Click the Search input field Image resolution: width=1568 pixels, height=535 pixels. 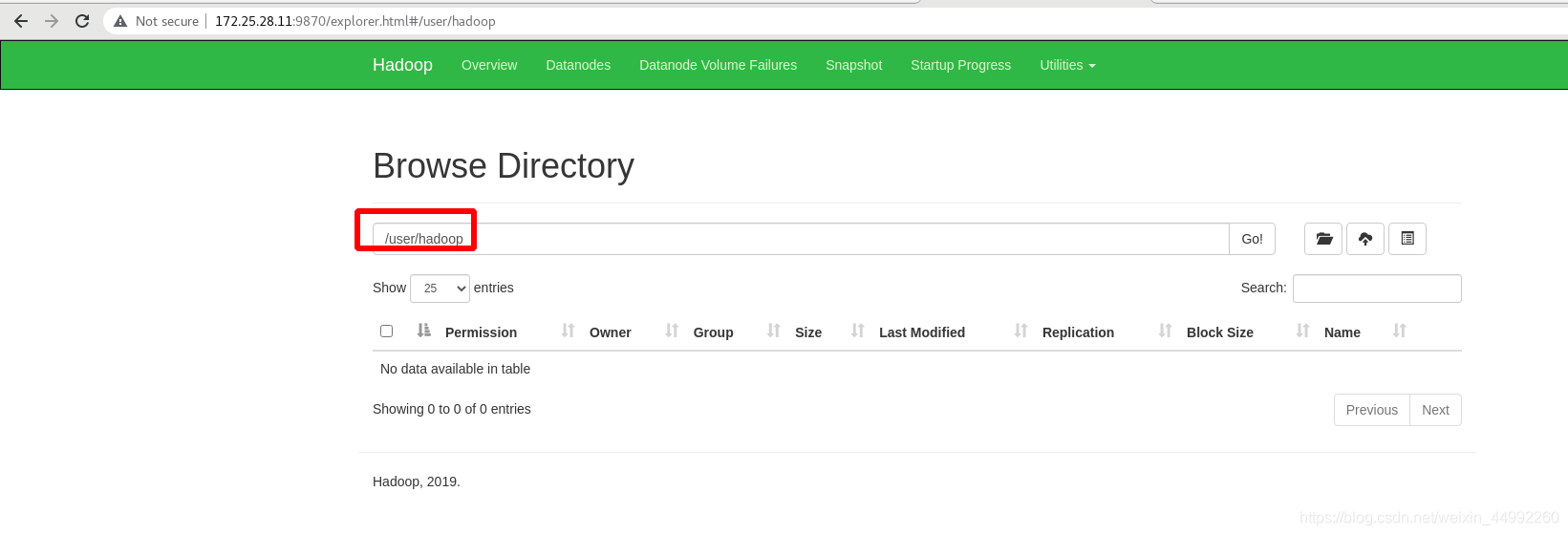(1377, 289)
